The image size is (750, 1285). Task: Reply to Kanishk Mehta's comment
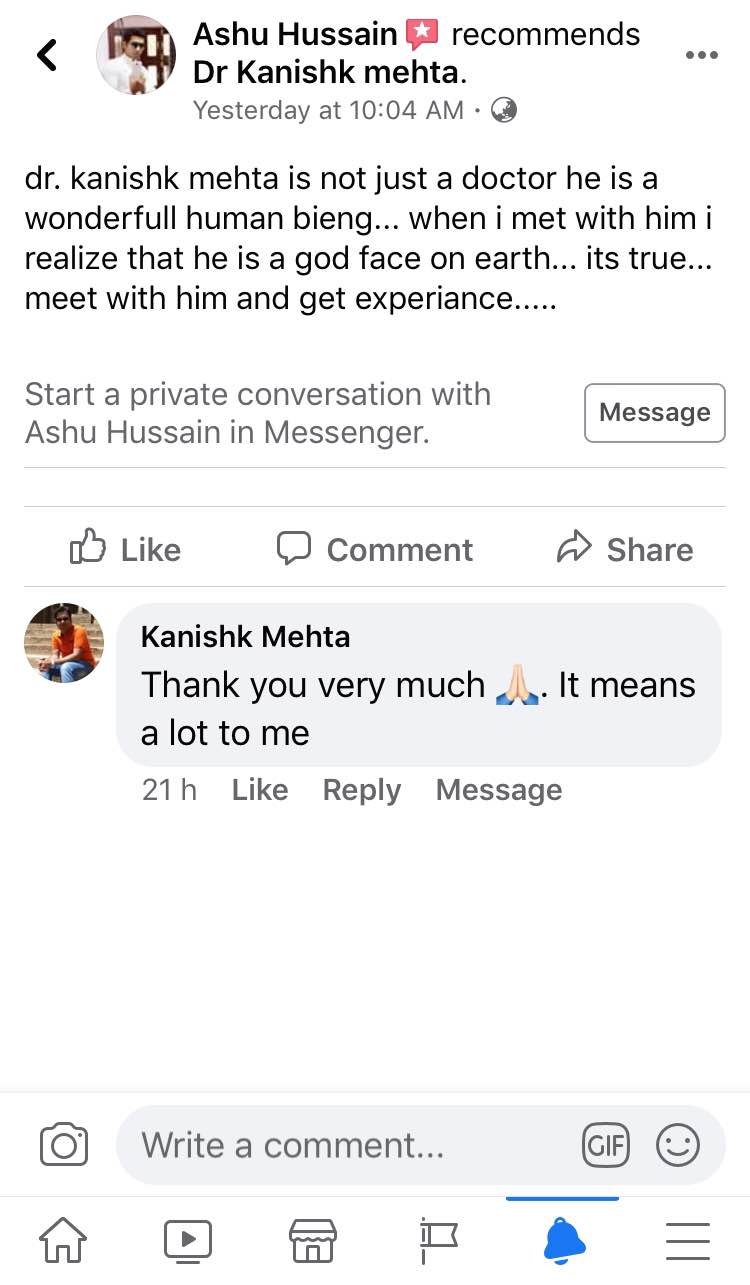coord(362,790)
